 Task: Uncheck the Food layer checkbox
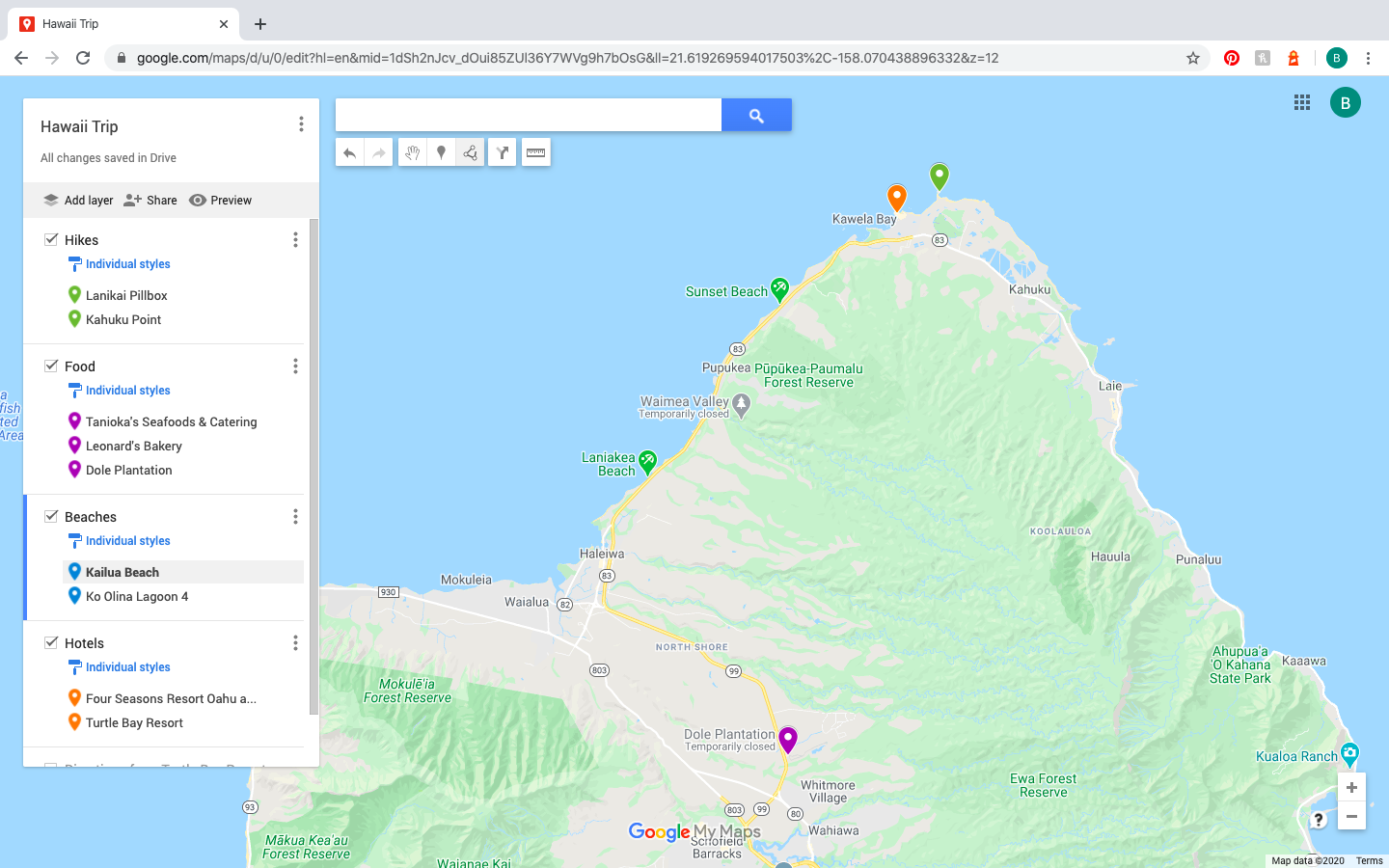coord(51,366)
